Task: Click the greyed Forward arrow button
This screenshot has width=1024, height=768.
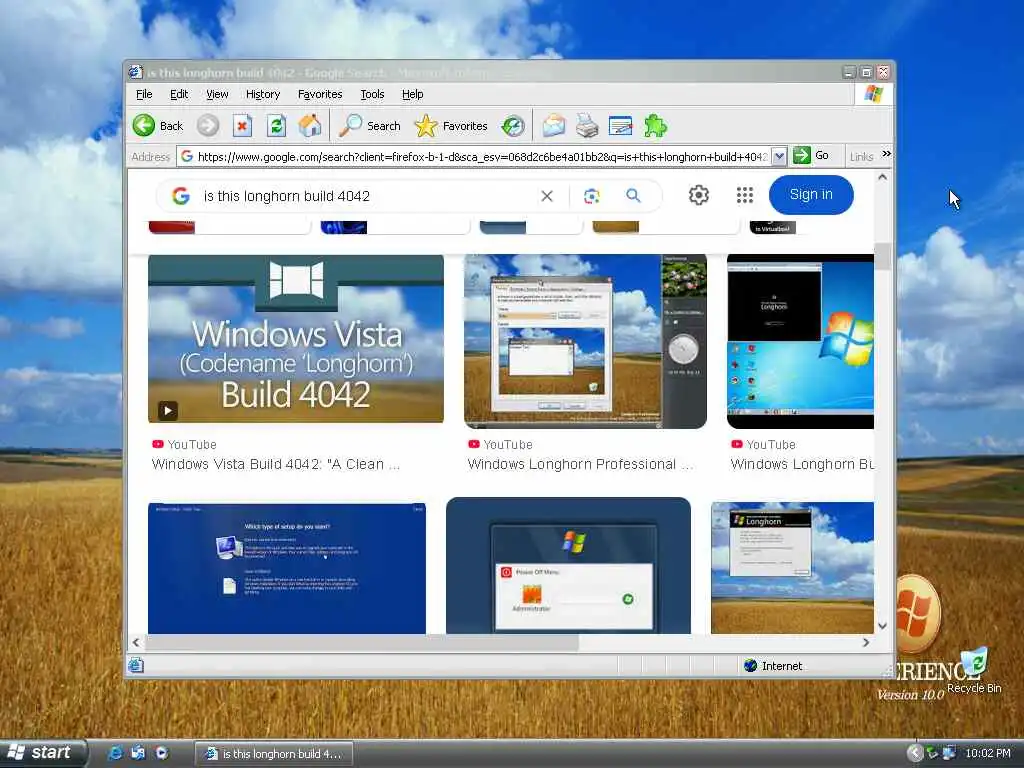Action: coord(208,125)
